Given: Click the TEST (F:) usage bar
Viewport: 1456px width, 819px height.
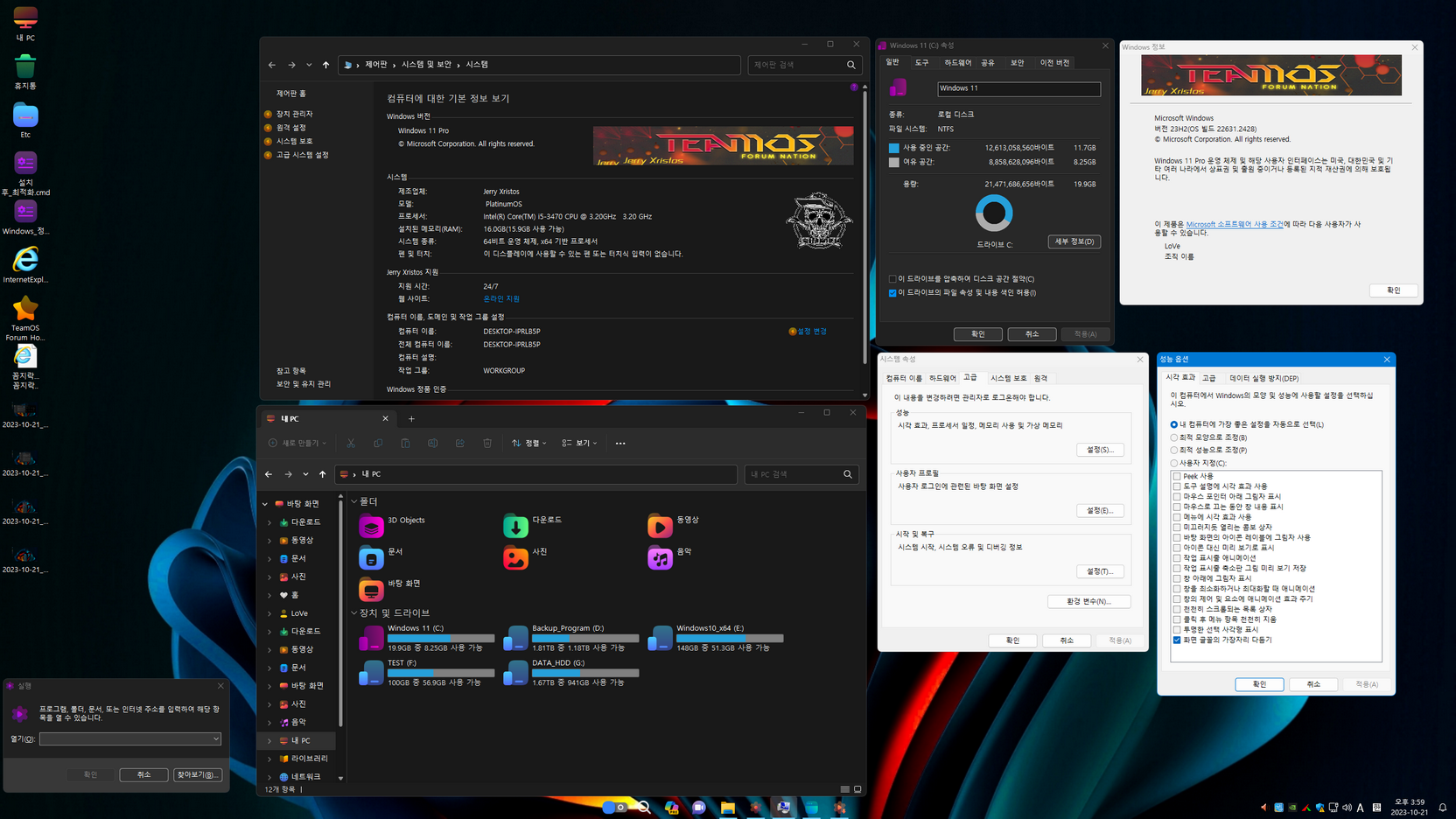Looking at the screenshot, I should (x=441, y=673).
